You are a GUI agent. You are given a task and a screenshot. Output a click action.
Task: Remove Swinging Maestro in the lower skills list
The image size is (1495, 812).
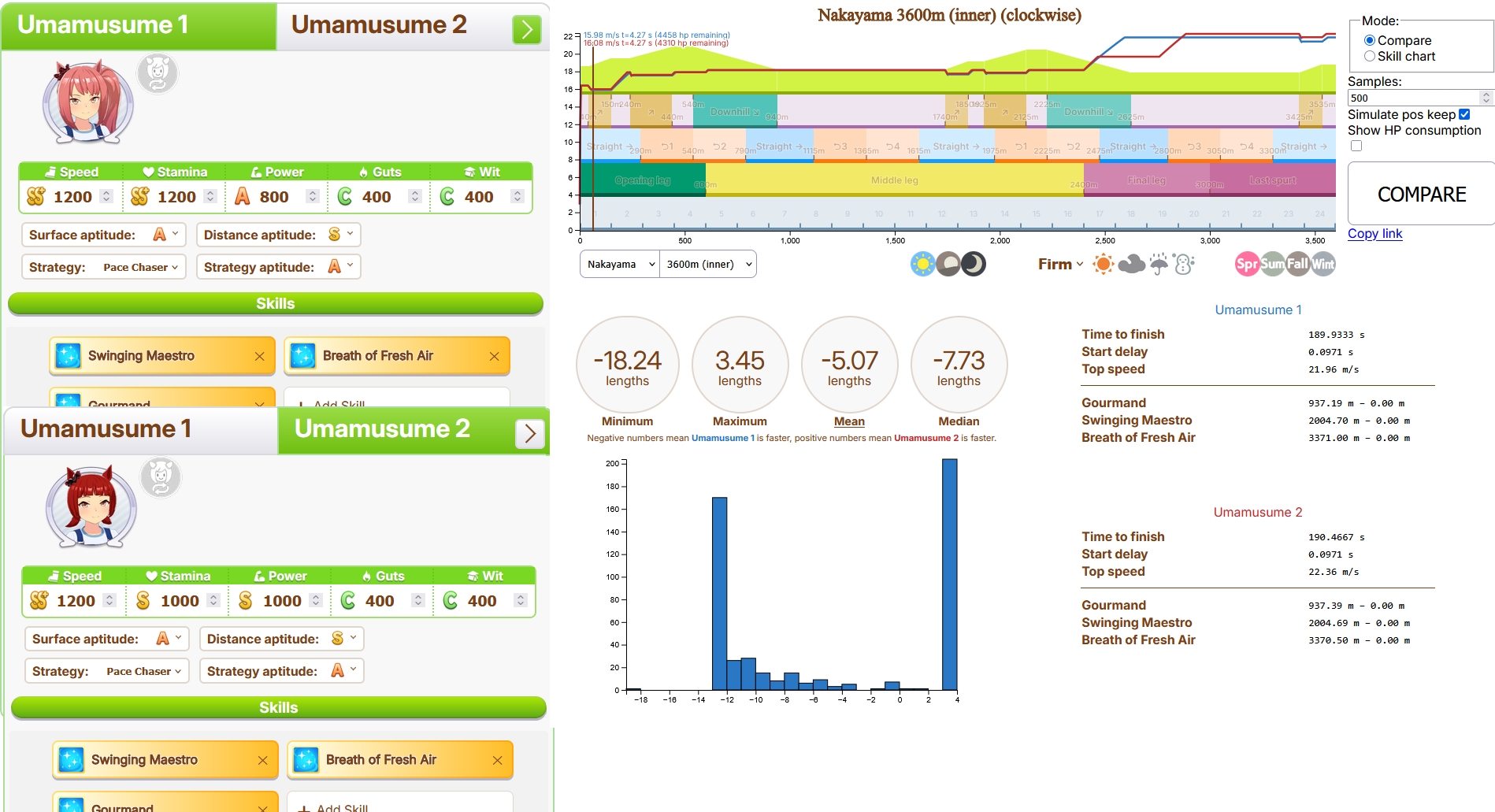(x=262, y=760)
